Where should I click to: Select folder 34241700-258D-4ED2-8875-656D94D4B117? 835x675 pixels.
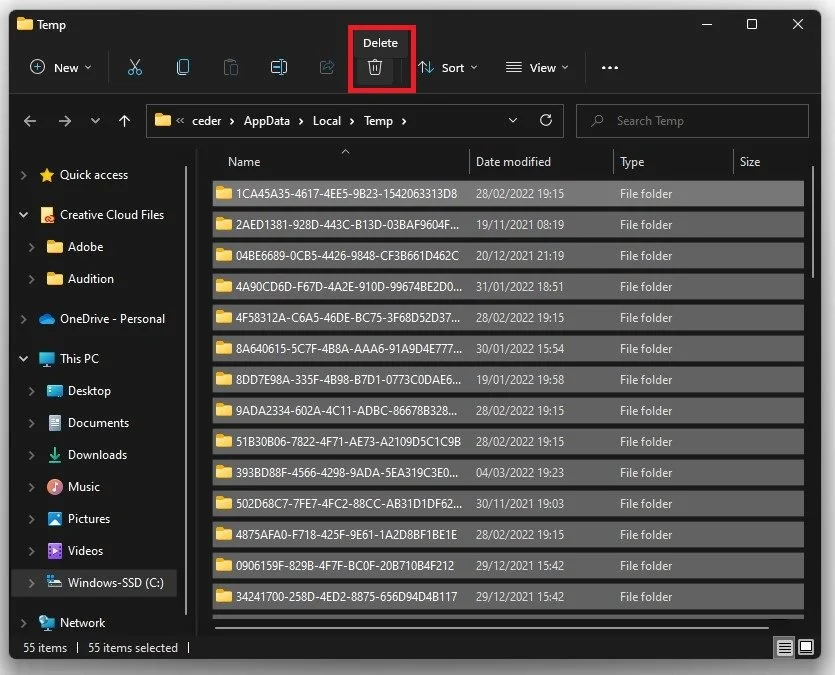click(508, 596)
